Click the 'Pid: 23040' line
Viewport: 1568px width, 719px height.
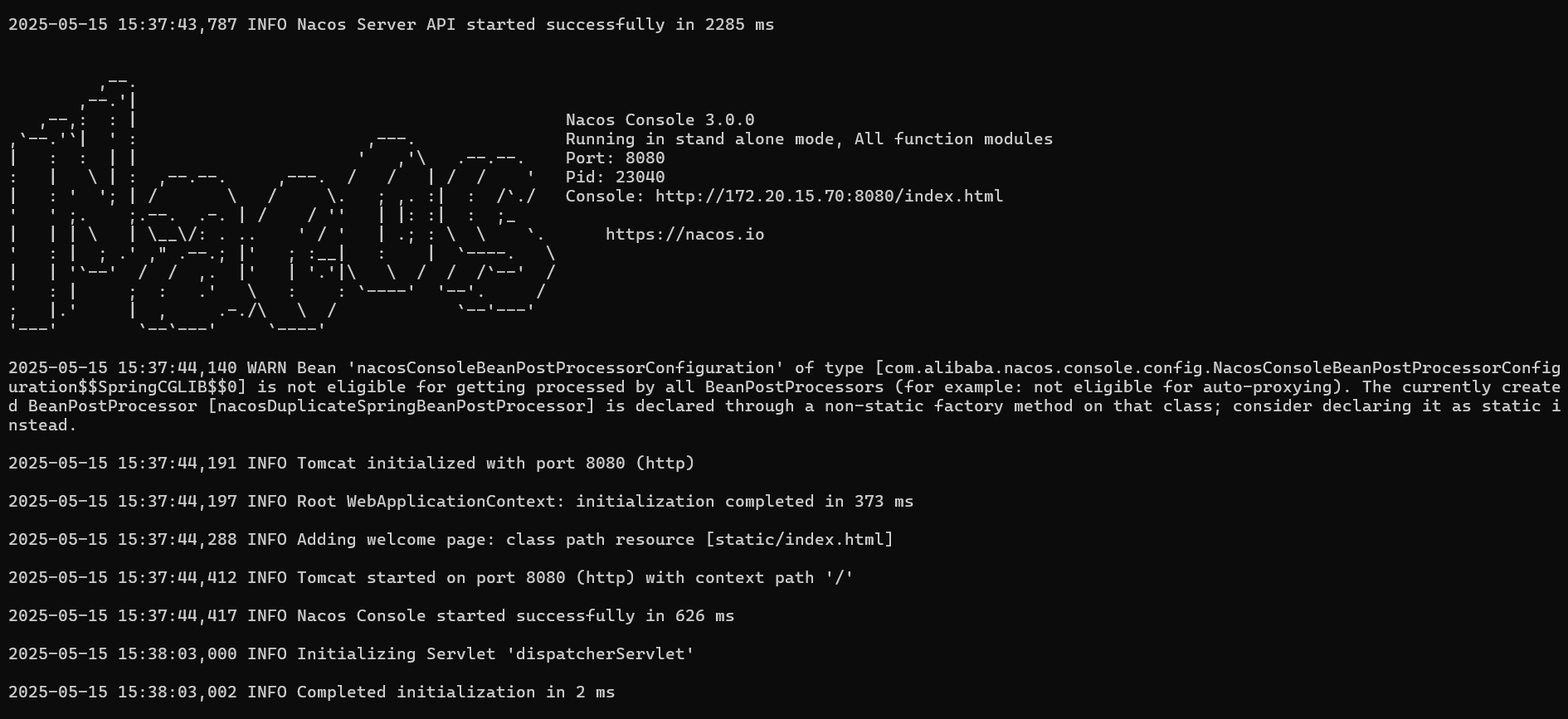click(x=615, y=177)
